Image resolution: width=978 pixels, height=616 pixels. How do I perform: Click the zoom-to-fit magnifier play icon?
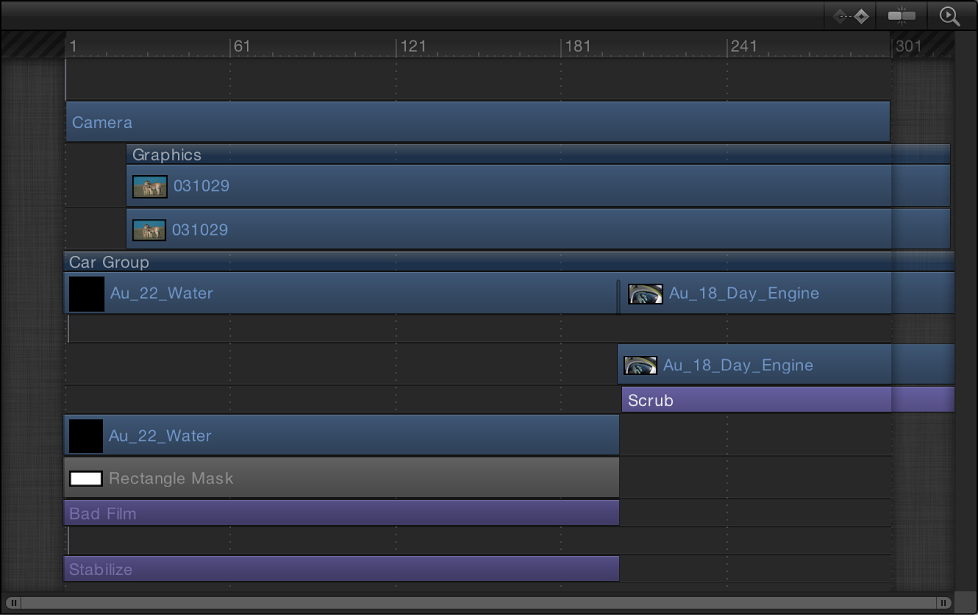[949, 16]
